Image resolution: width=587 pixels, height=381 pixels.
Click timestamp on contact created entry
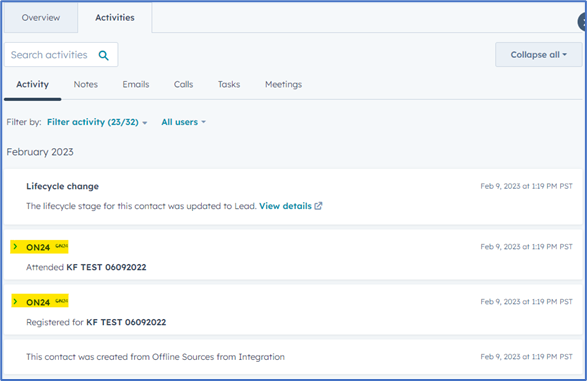pos(526,357)
